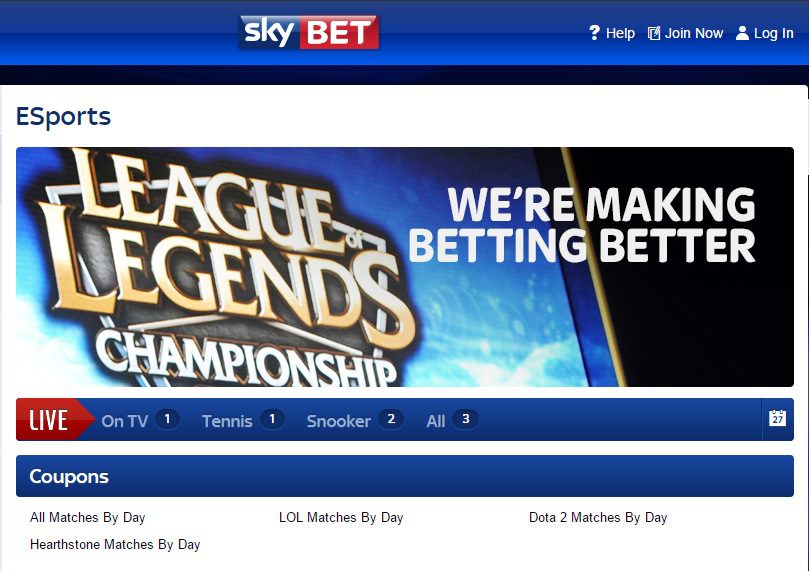Click the Snooker count badge
Screen dimensions: 810x576
(x=391, y=419)
